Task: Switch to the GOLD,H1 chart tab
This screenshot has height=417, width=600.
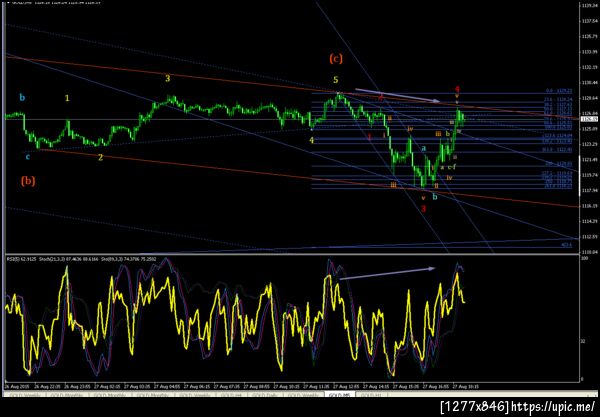Action: pyautogui.click(x=371, y=395)
